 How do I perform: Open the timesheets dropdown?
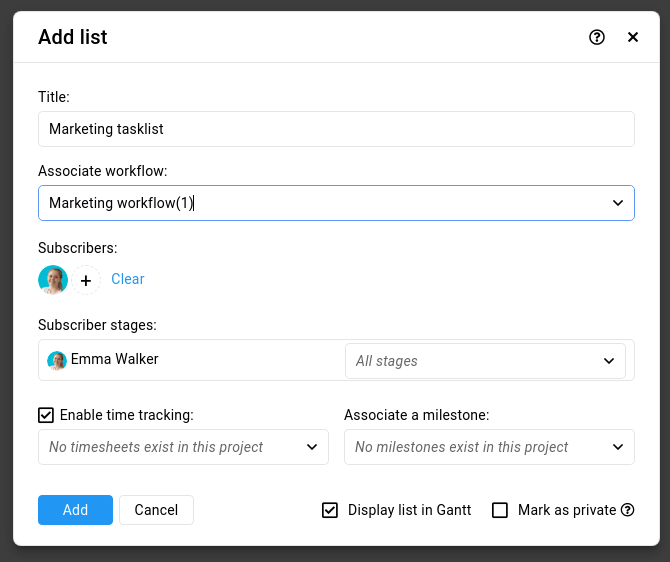pyautogui.click(x=183, y=447)
